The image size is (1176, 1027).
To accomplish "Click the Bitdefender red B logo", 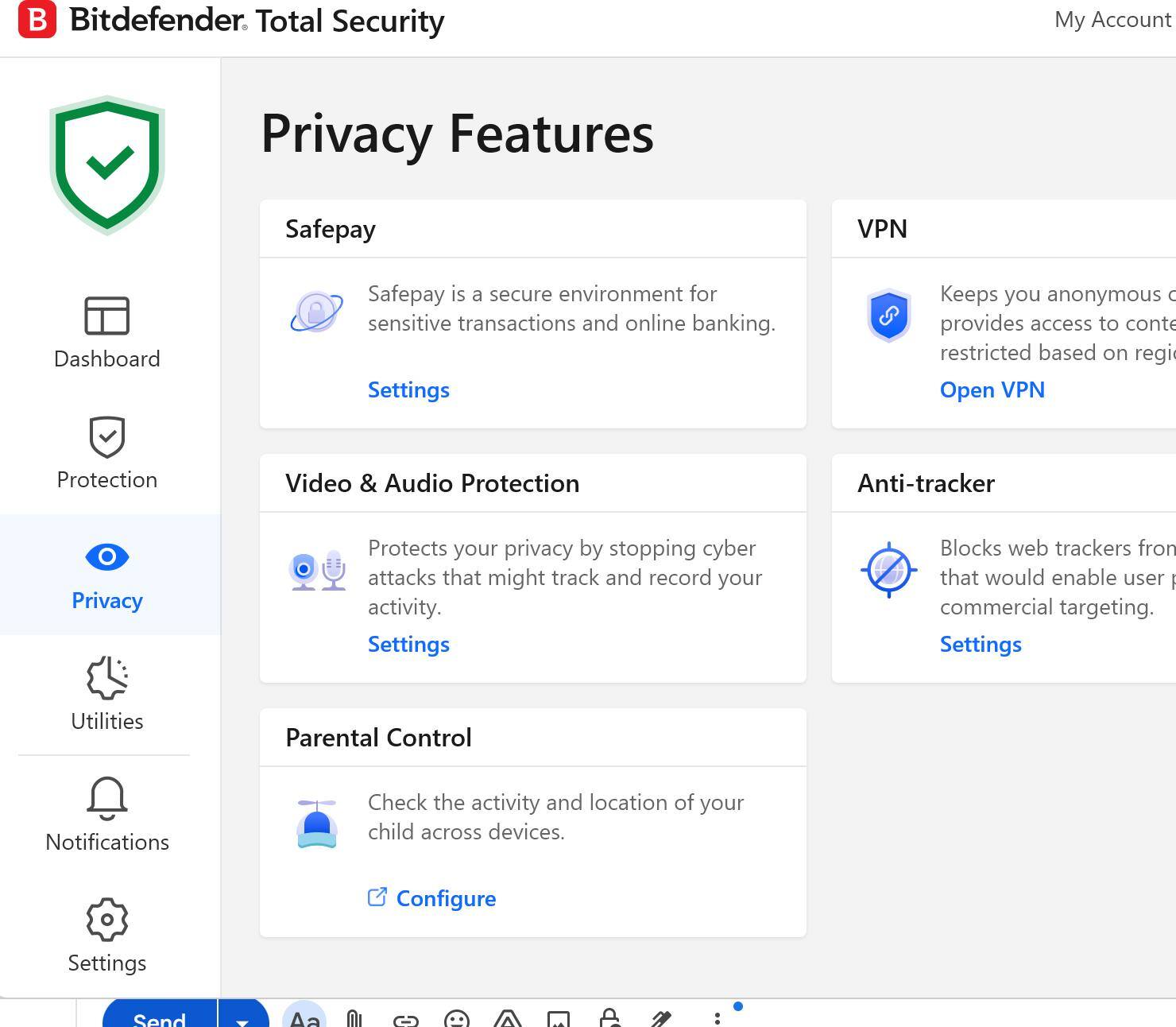I will [x=37, y=20].
